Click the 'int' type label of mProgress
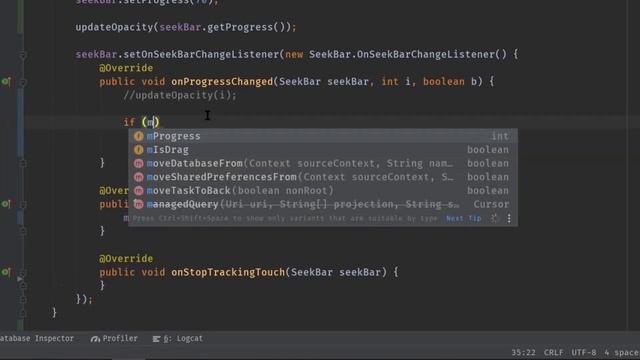This screenshot has width=640, height=360. pyautogui.click(x=500, y=136)
